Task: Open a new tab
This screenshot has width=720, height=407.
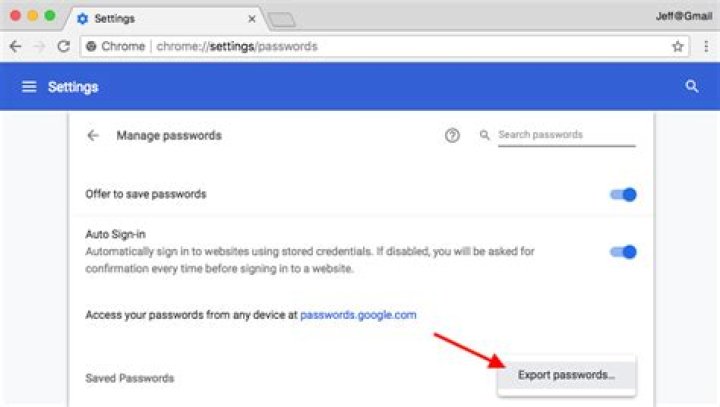Action: point(282,18)
